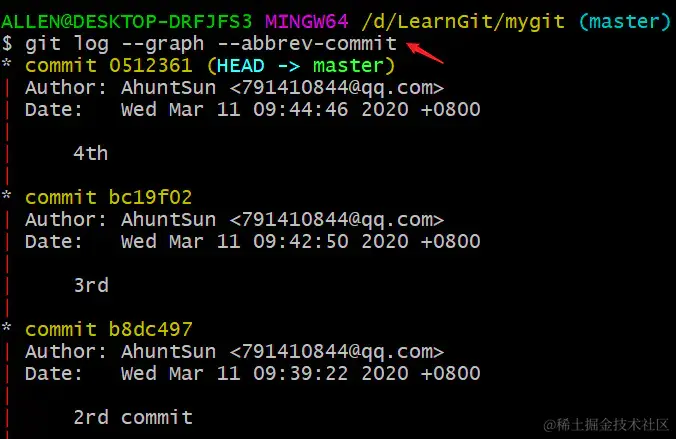
Task: Click the watermark text at bottom right
Action: pos(606,425)
